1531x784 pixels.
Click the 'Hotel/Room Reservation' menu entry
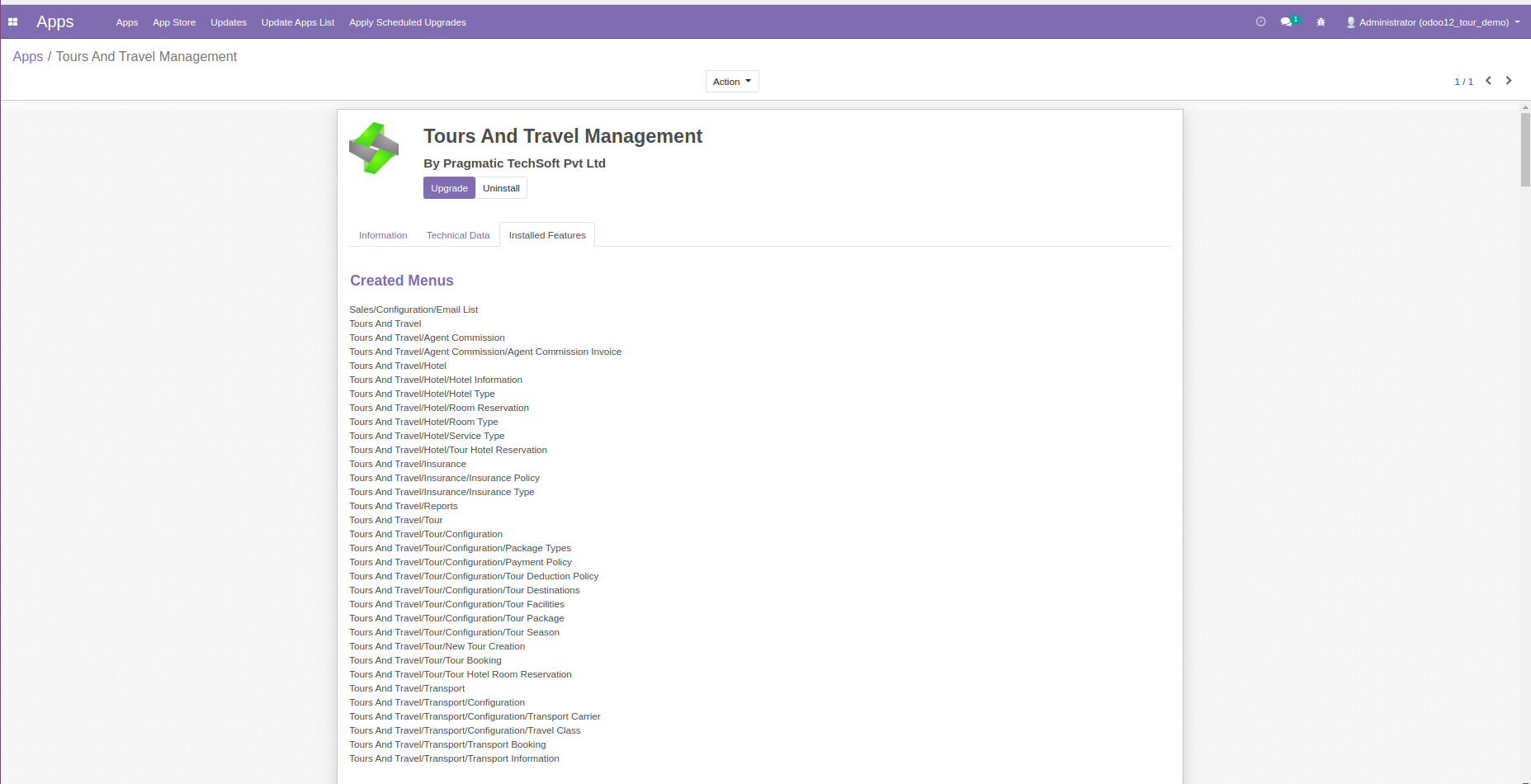(x=439, y=408)
